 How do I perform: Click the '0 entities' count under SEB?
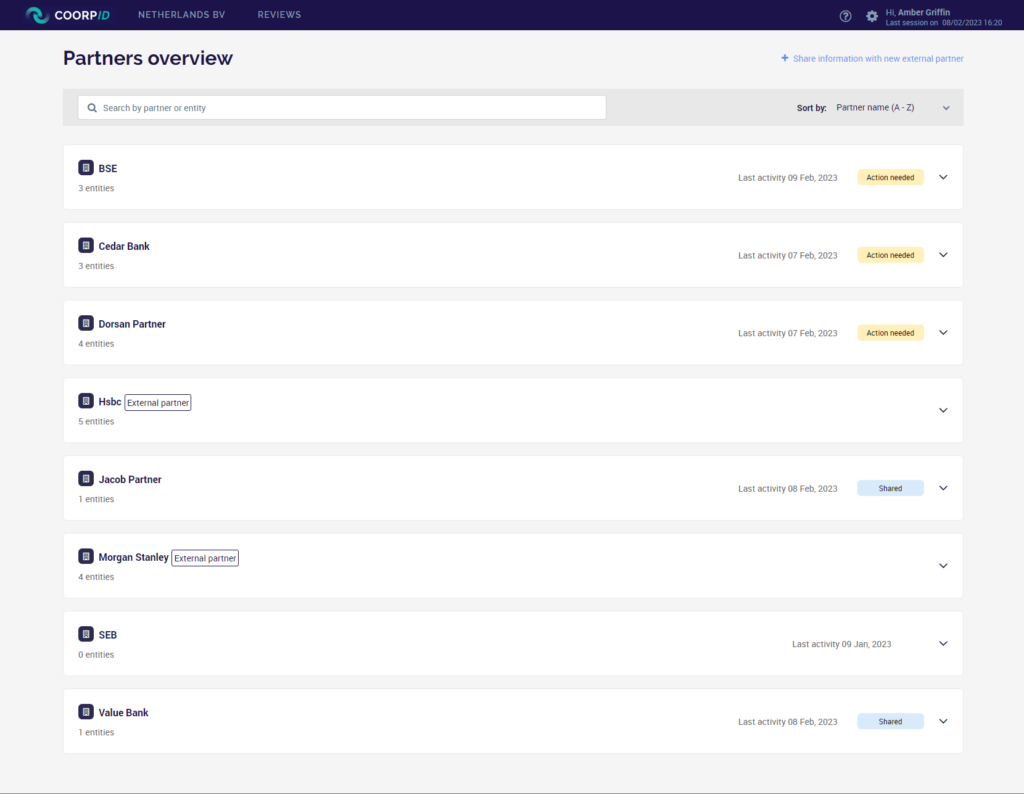pos(96,654)
